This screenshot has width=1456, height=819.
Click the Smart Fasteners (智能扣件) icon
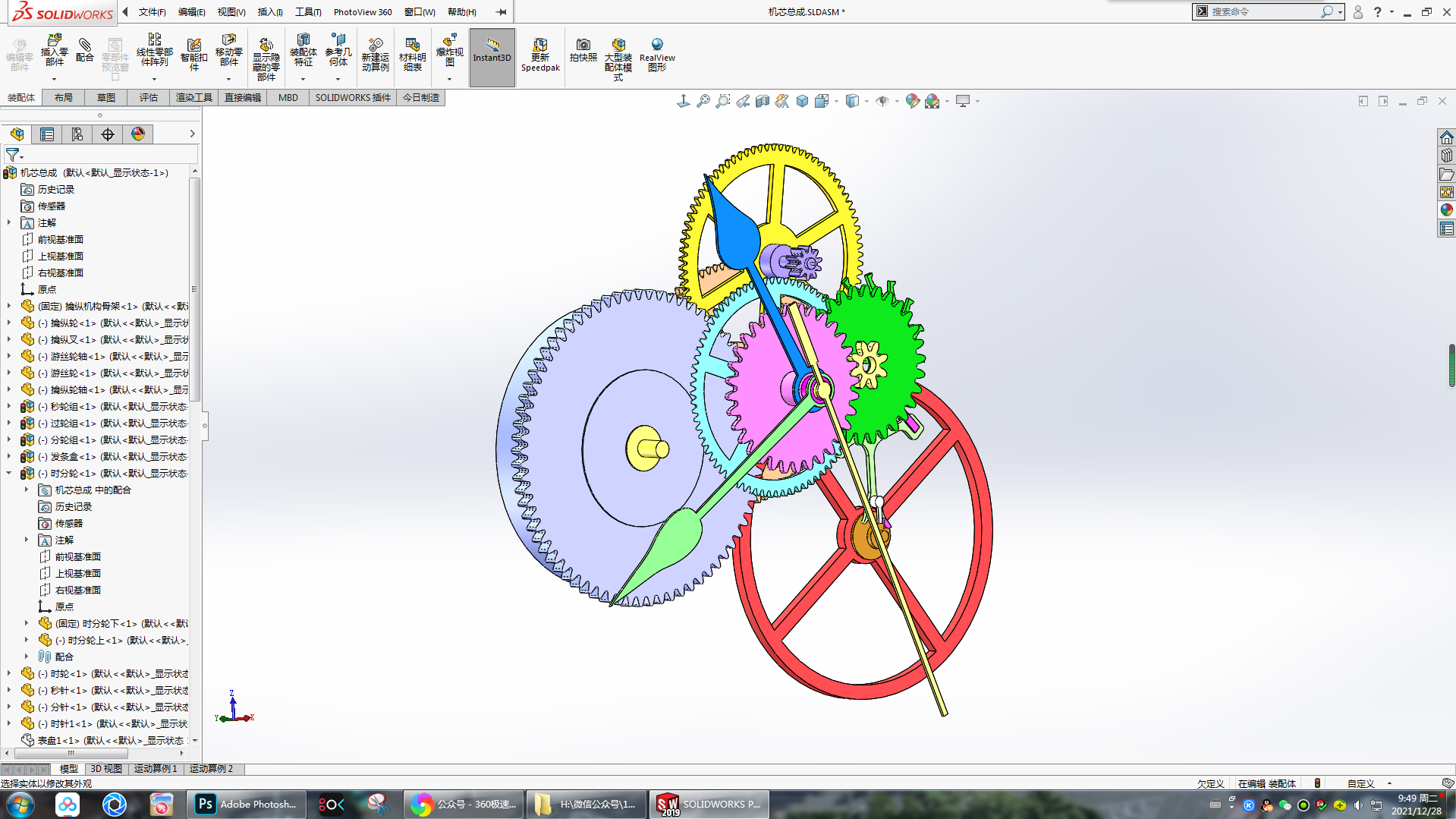pos(194,54)
